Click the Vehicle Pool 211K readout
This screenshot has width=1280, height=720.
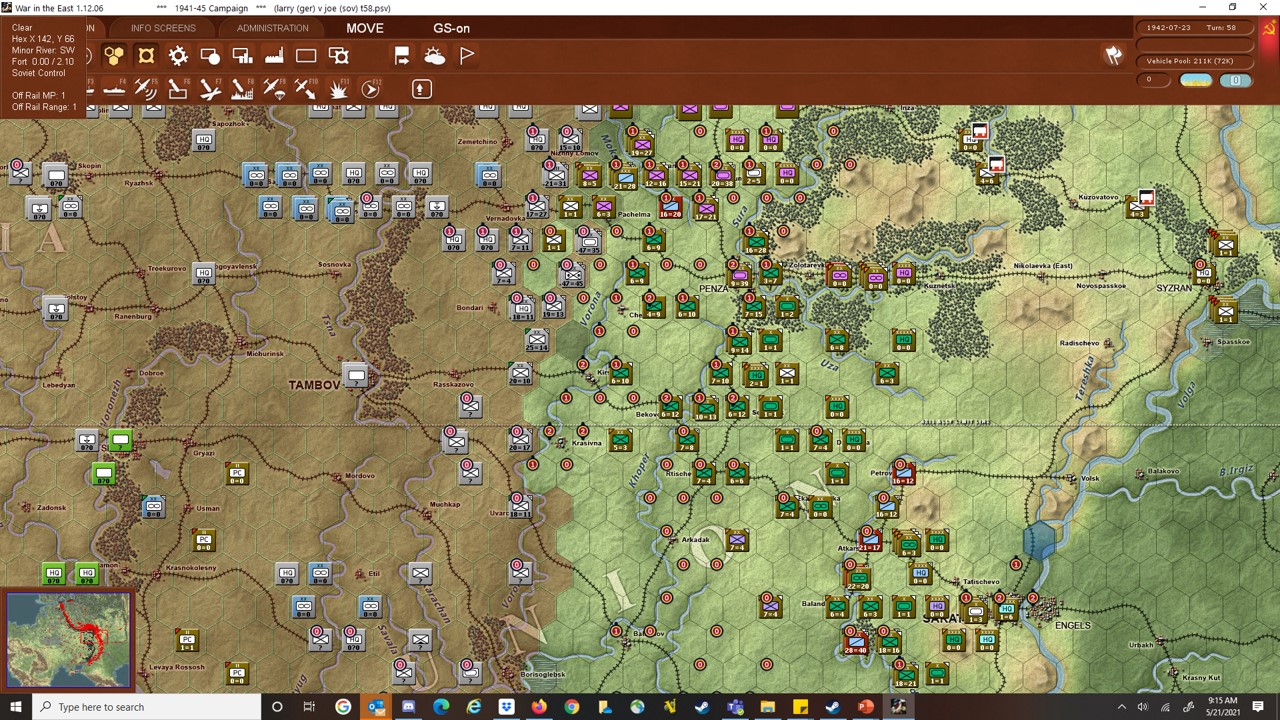[x=1195, y=61]
